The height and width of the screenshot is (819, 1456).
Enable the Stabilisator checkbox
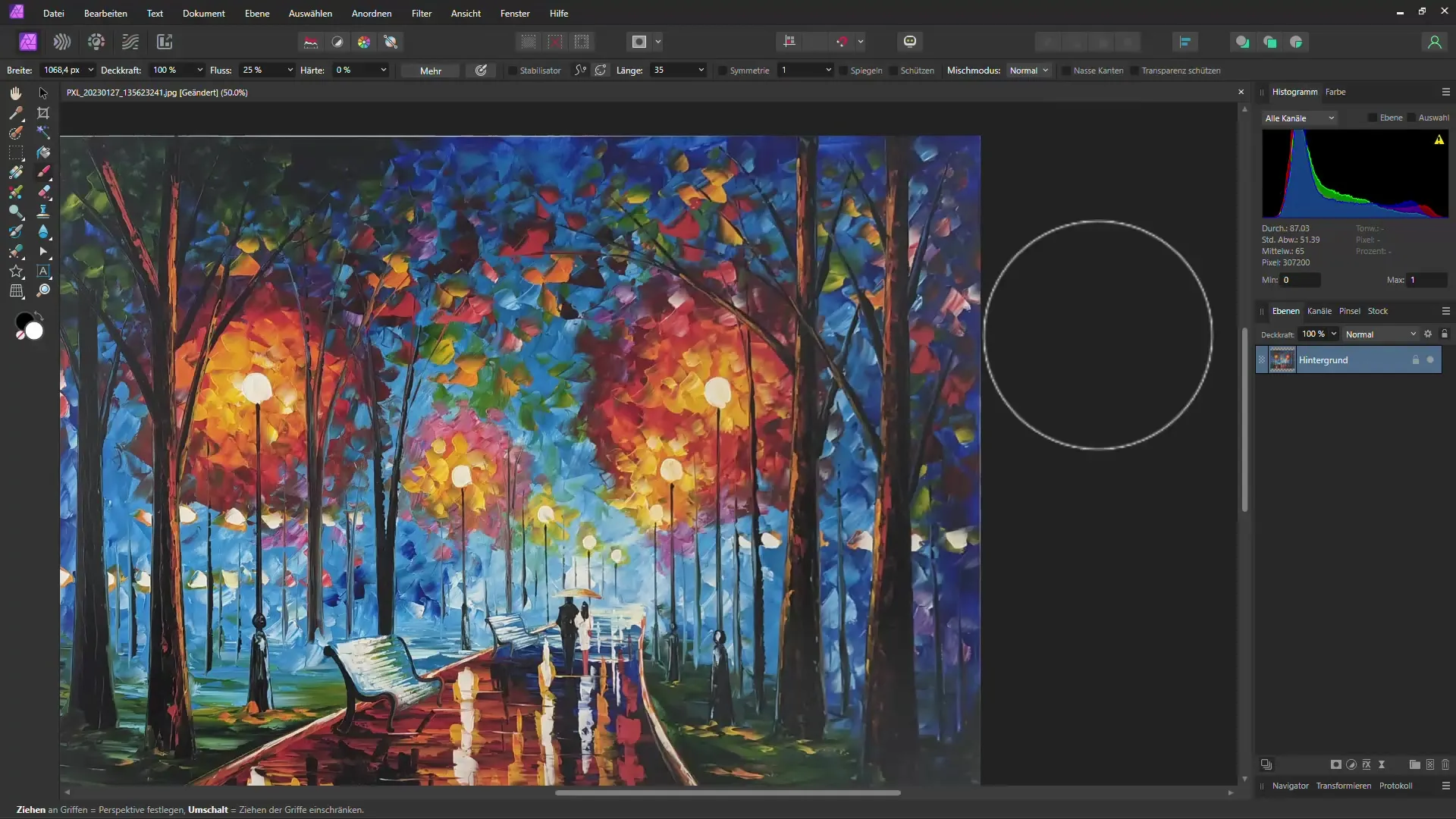coord(512,71)
